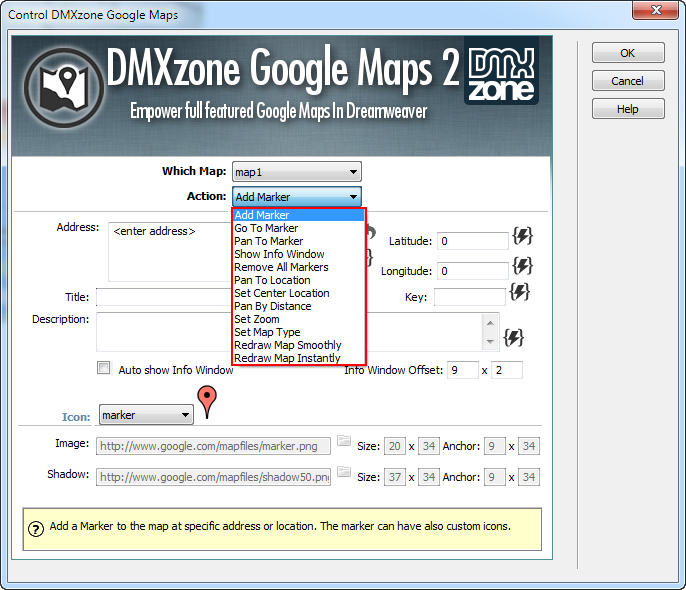The height and width of the screenshot is (590, 686).
Task: Click Info Window Offset second field (2)
Action: pyautogui.click(x=507, y=370)
